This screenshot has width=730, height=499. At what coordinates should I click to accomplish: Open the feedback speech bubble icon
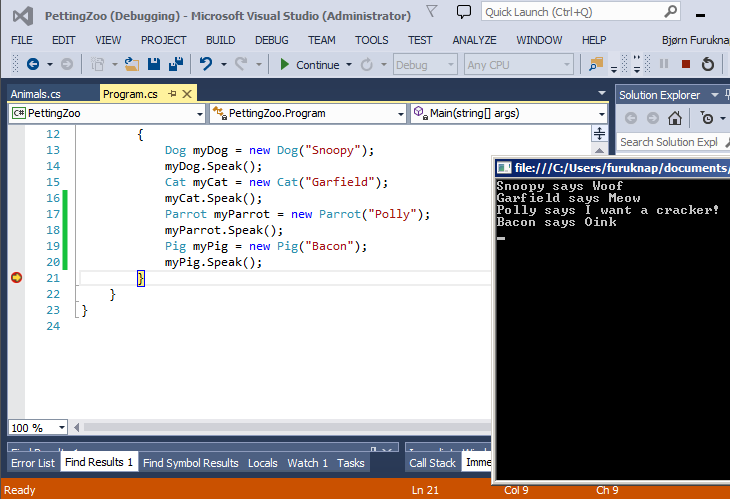pyautogui.click(x=463, y=12)
